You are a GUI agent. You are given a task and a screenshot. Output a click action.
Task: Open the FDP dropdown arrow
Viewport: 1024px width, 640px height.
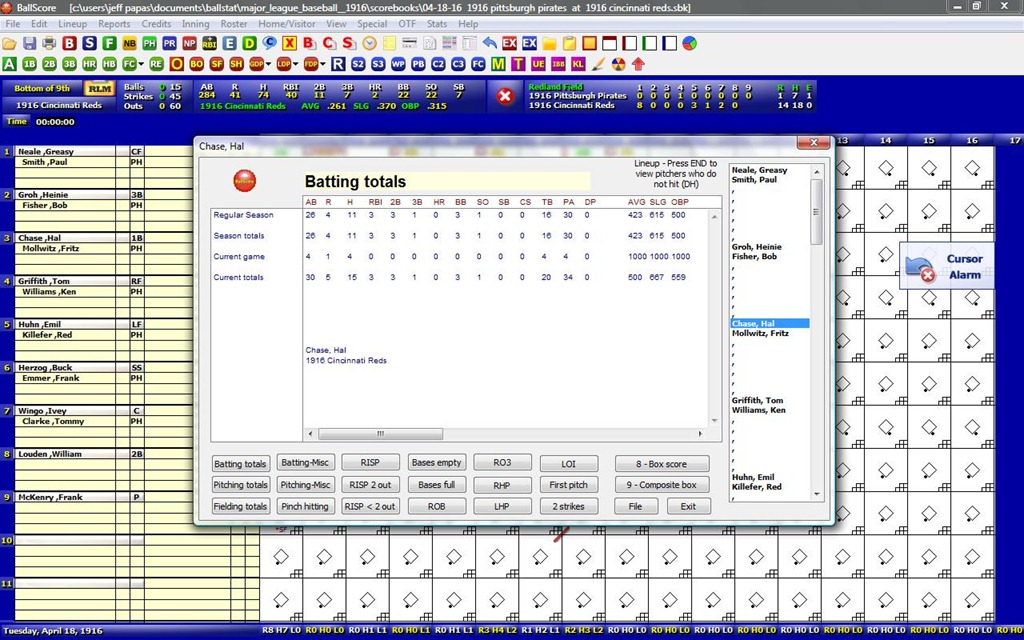coord(323,64)
